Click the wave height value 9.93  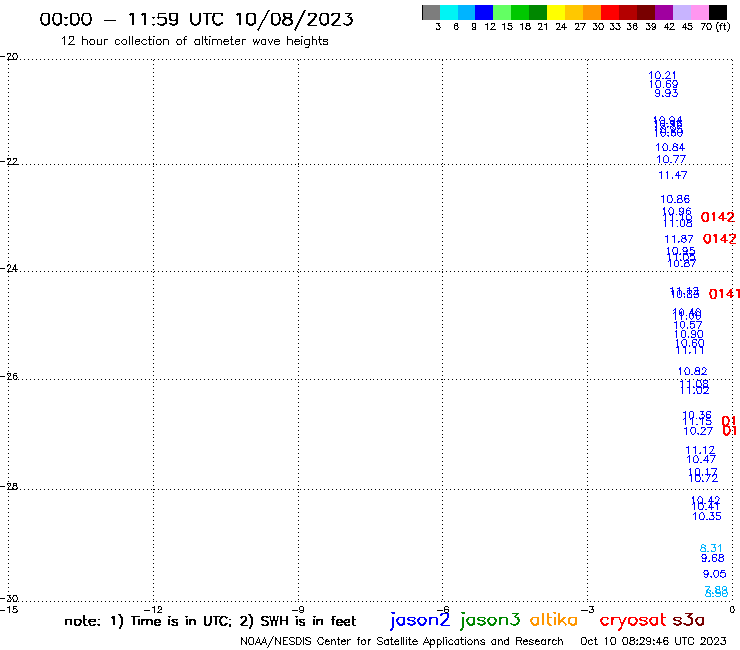point(666,93)
